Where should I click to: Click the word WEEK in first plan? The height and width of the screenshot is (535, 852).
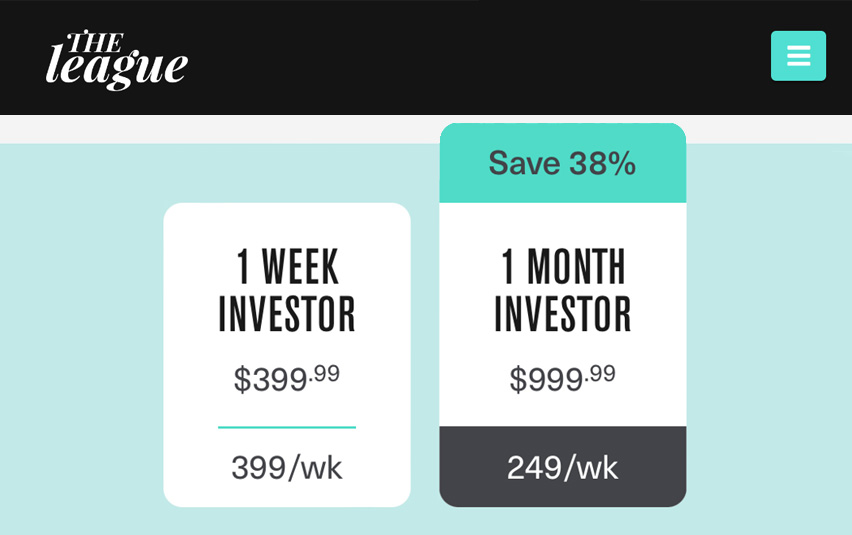300,266
